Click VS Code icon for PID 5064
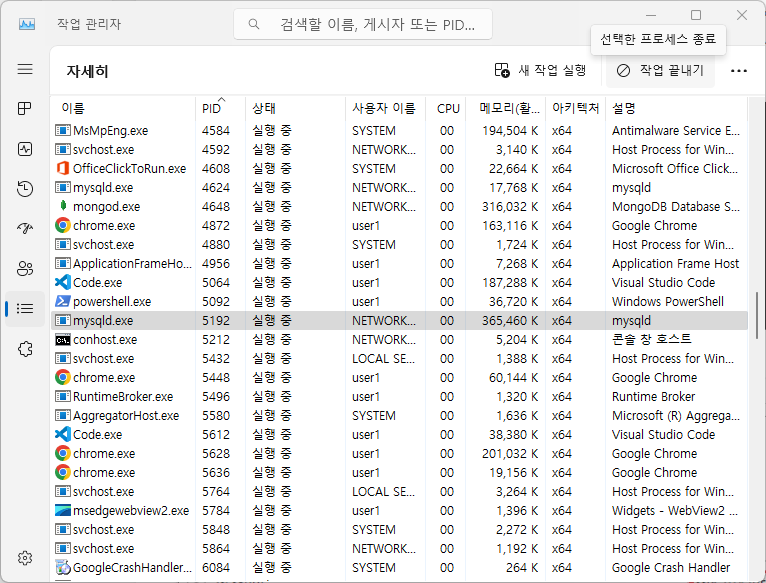Viewport: 766px width, 583px height. click(x=63, y=282)
